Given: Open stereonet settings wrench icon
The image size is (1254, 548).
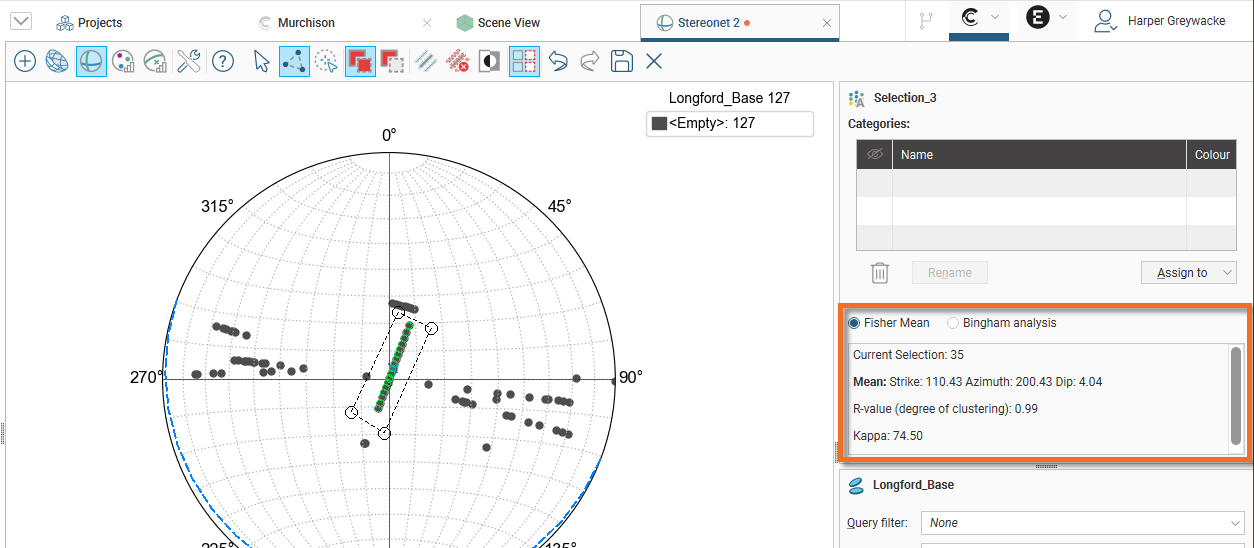Looking at the screenshot, I should tap(189, 62).
